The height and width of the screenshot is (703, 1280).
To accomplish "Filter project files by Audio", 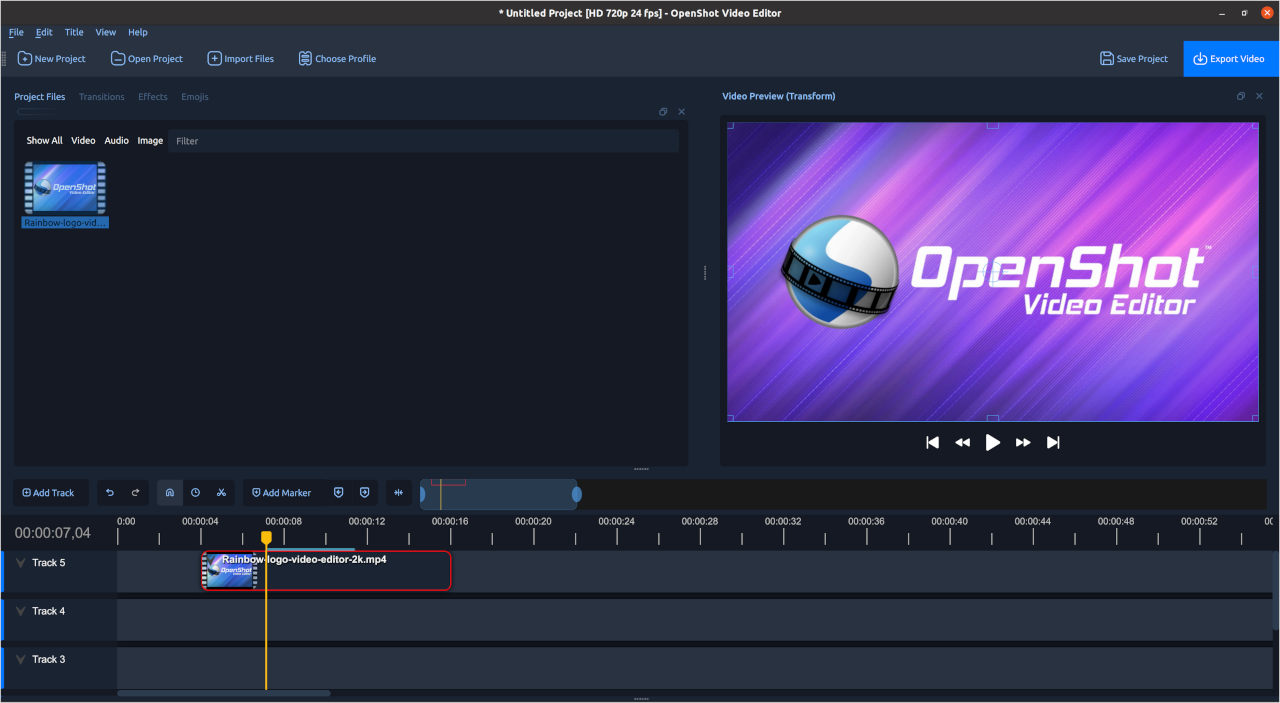I will pos(116,140).
